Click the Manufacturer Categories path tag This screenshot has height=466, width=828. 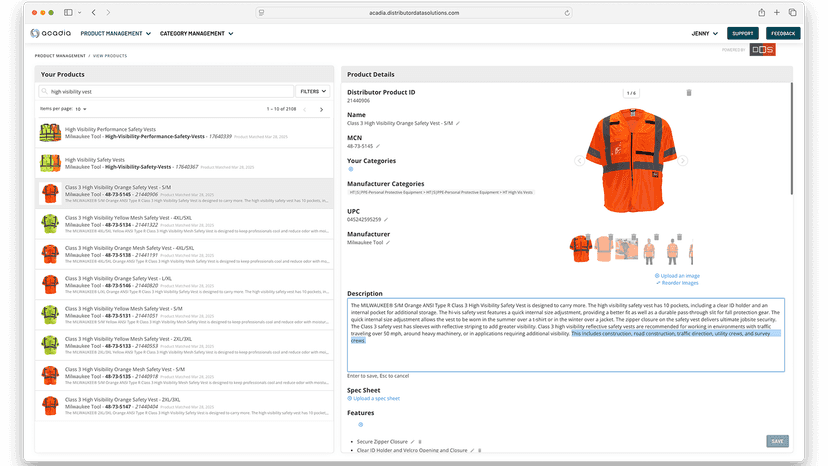tap(441, 192)
